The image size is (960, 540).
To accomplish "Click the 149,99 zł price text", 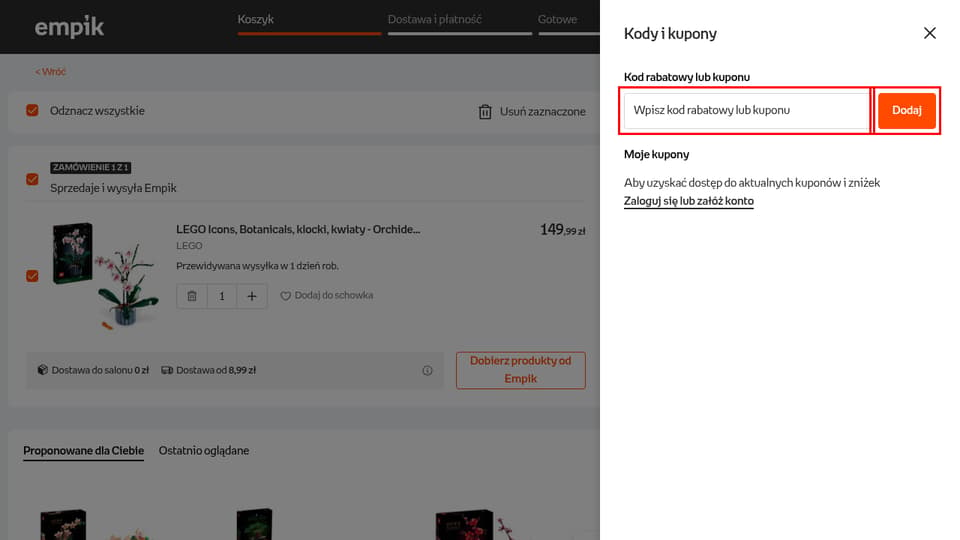I will (x=563, y=230).
